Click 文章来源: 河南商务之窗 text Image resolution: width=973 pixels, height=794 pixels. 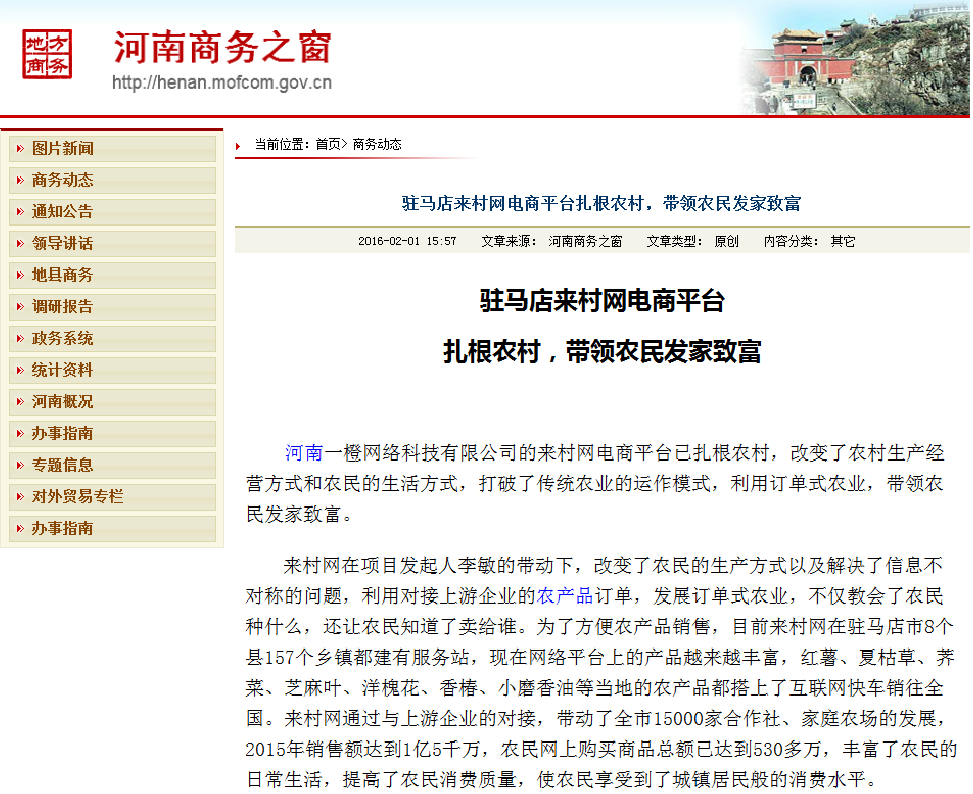pyautogui.click(x=552, y=241)
